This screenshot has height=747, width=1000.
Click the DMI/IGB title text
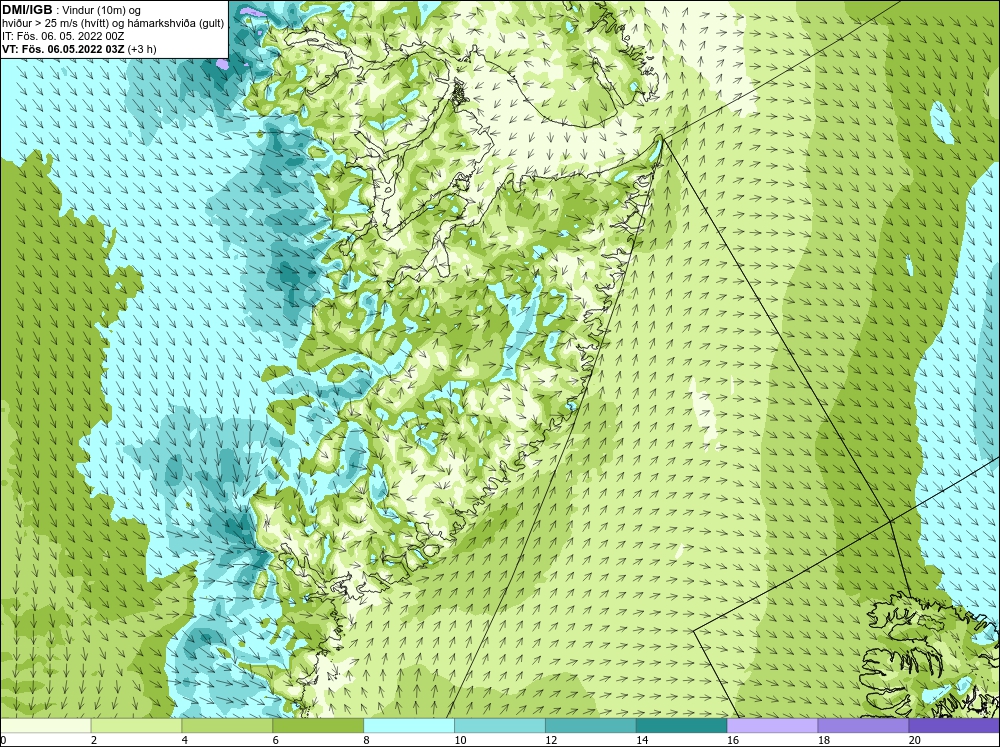tap(27, 10)
